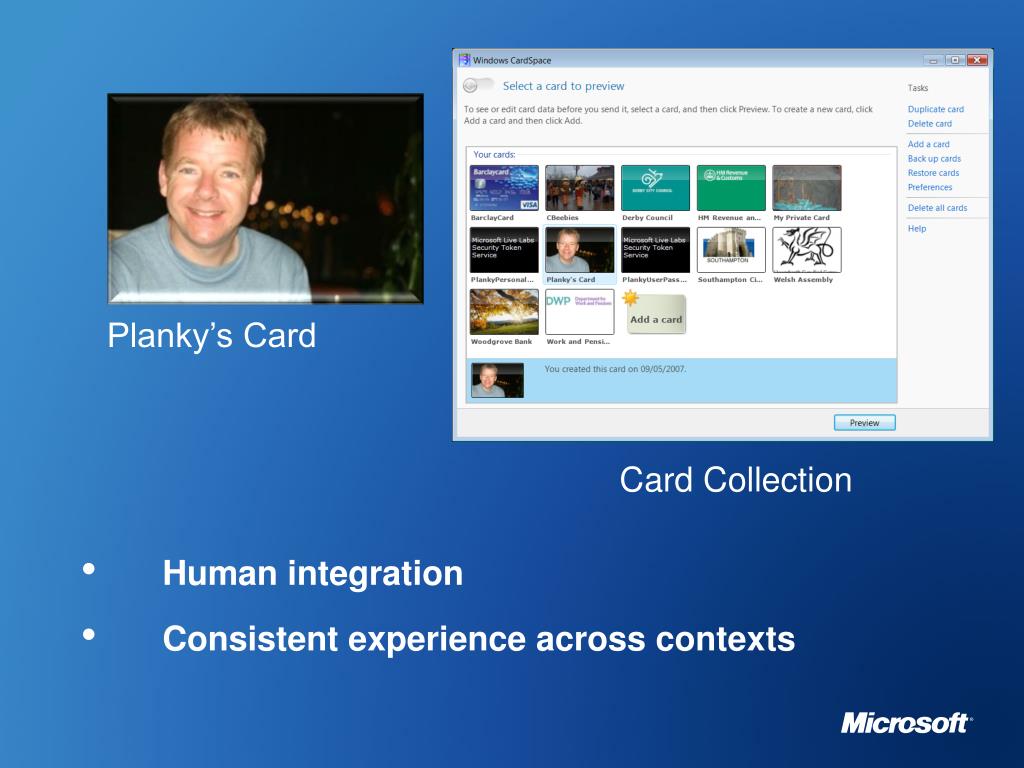Click the 'Planky's Card' slide caption
The image size is (1024, 768).
coord(212,336)
